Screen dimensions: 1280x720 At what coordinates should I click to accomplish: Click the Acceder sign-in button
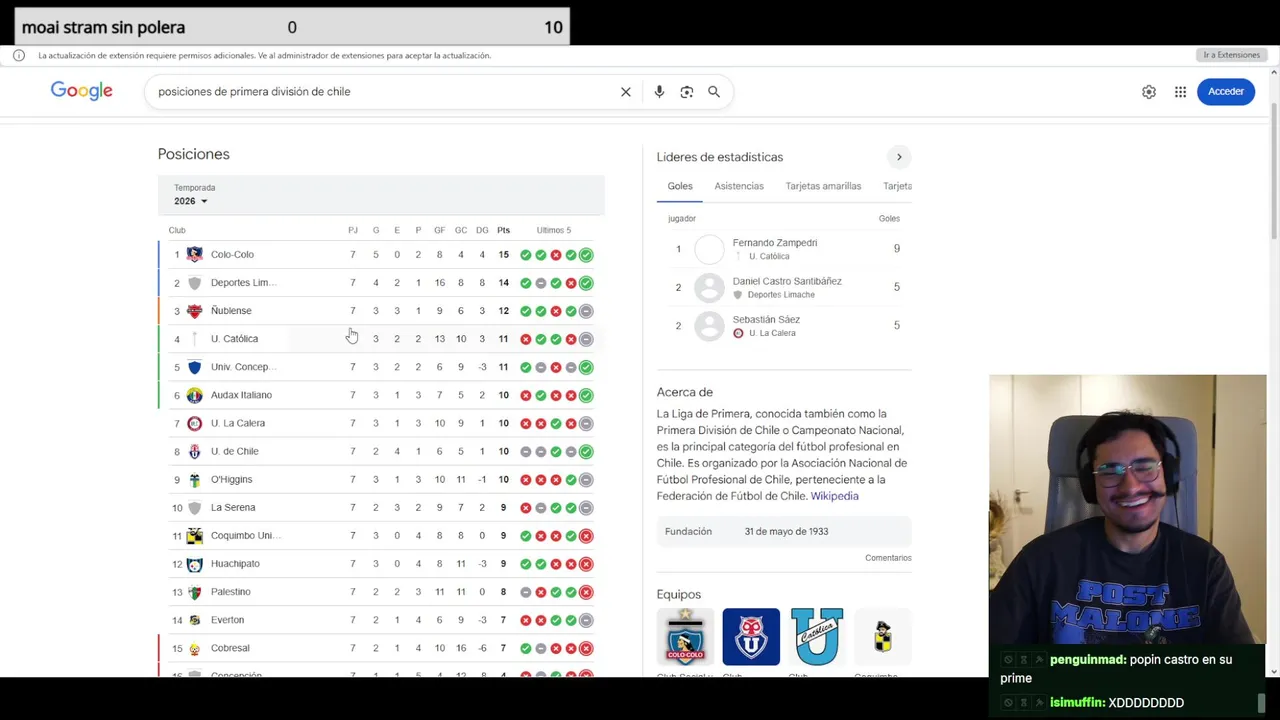(1226, 92)
